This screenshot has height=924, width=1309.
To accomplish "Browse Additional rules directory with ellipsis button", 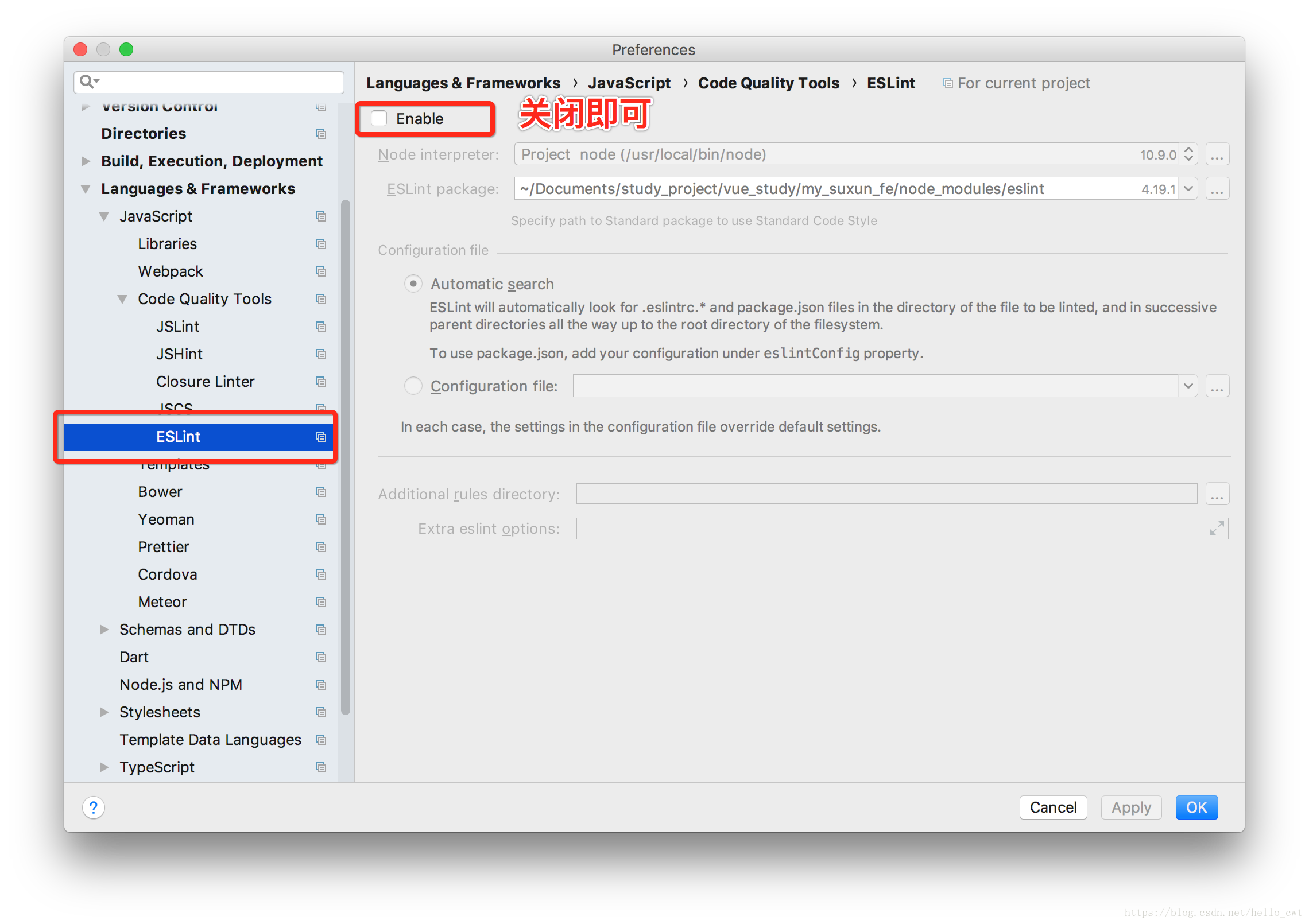I will click(1217, 494).
